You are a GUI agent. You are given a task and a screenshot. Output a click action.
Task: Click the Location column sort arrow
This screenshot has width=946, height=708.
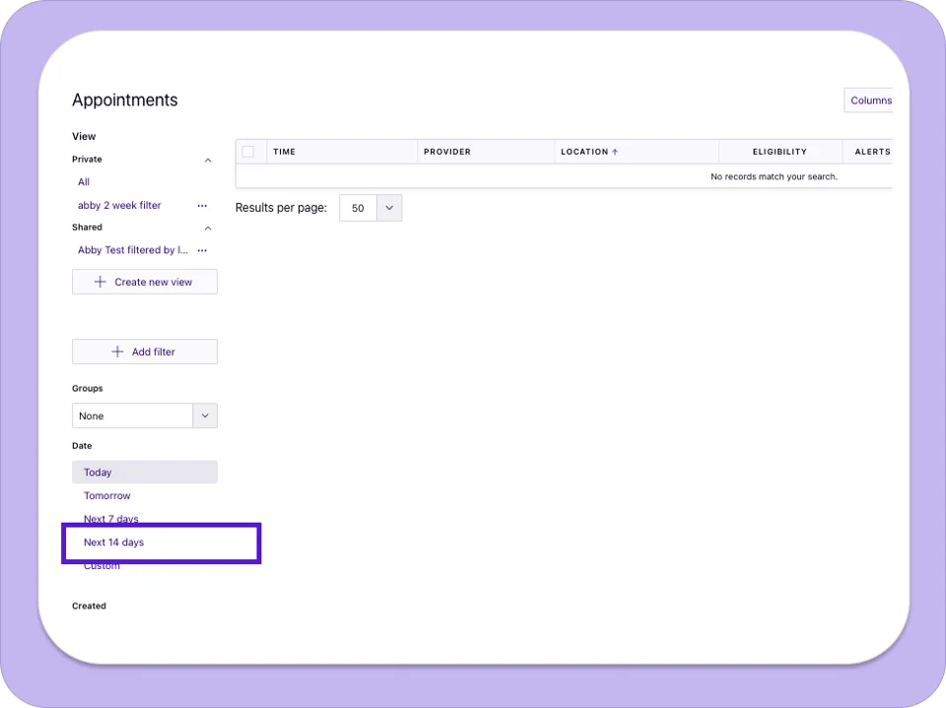click(615, 152)
